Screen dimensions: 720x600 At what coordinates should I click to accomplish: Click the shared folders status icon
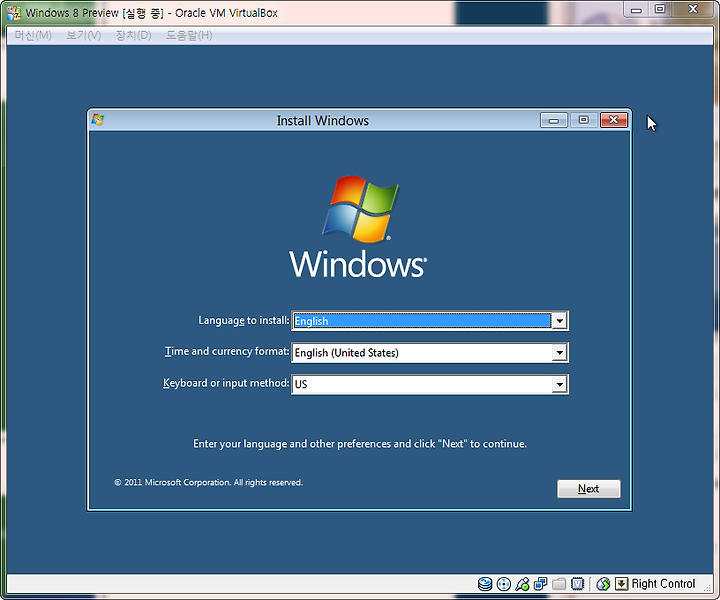[559, 584]
